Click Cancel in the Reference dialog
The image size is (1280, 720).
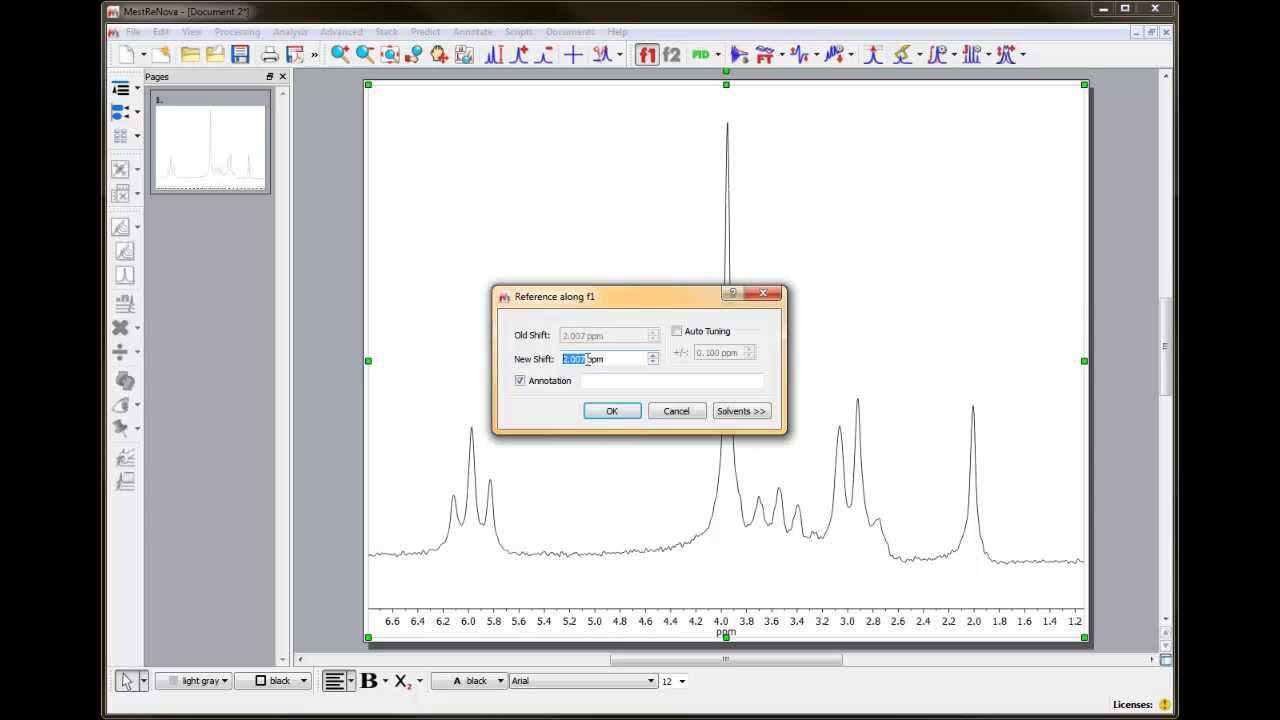tap(676, 411)
